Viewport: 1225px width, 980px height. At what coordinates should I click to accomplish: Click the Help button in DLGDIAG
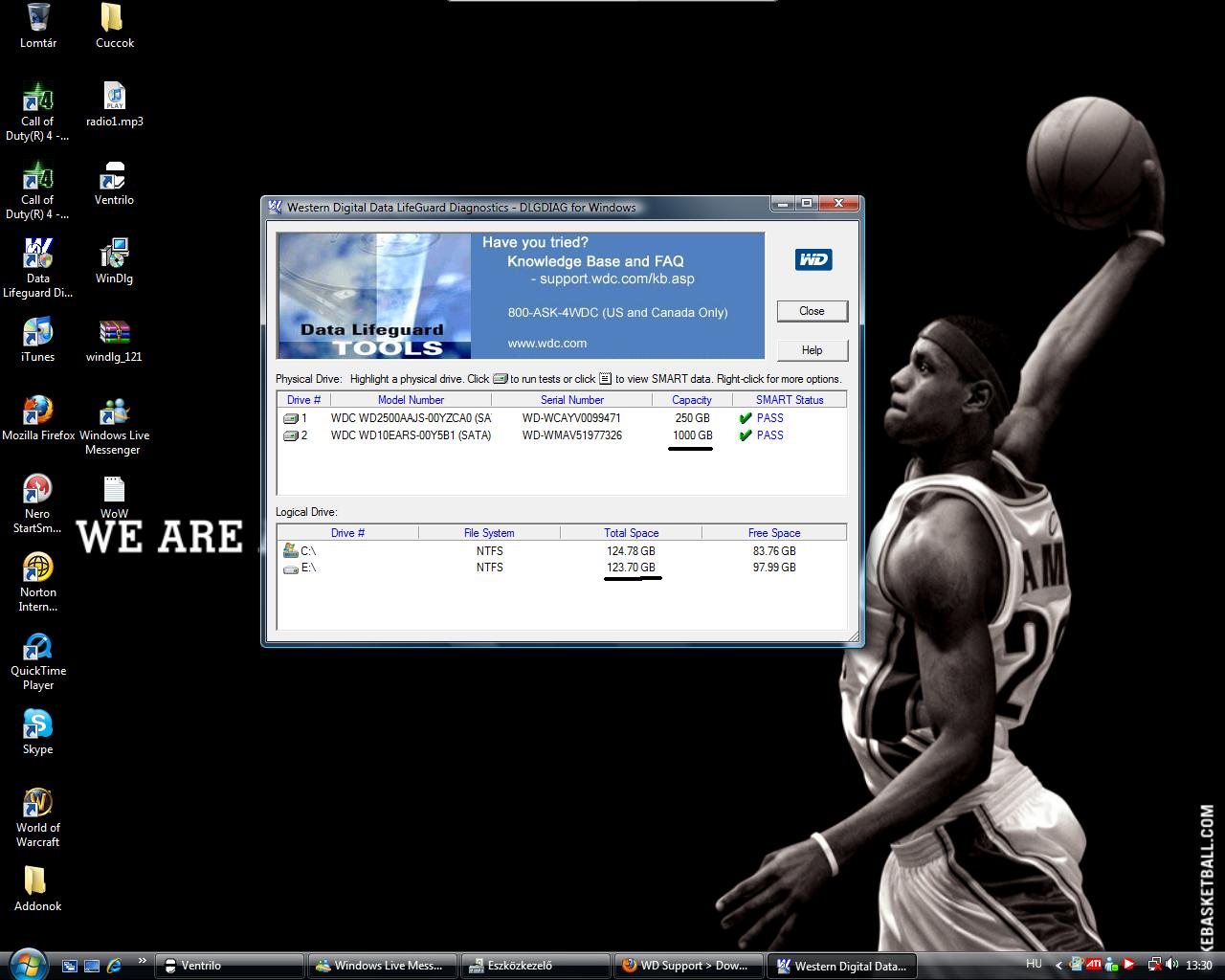pyautogui.click(x=812, y=350)
